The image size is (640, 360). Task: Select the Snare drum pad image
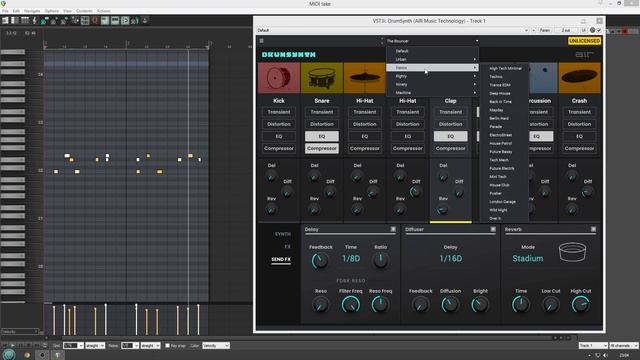pos(322,78)
